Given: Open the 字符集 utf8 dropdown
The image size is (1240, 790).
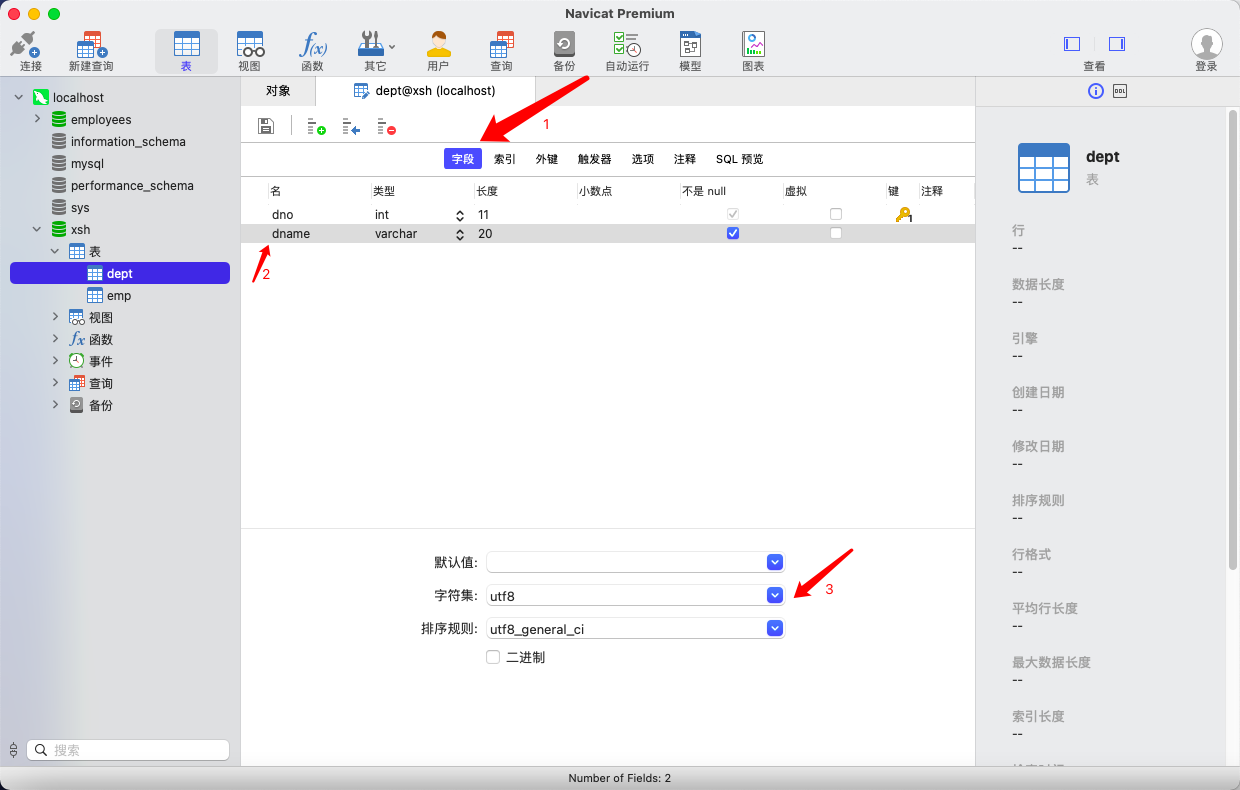Looking at the screenshot, I should (774, 595).
